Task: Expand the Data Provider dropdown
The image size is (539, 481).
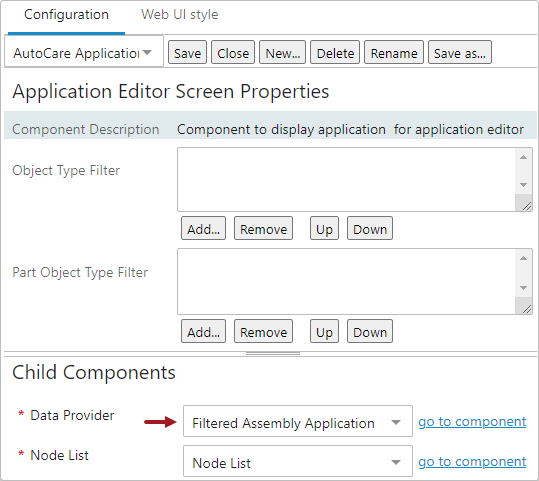Action: pos(298,422)
